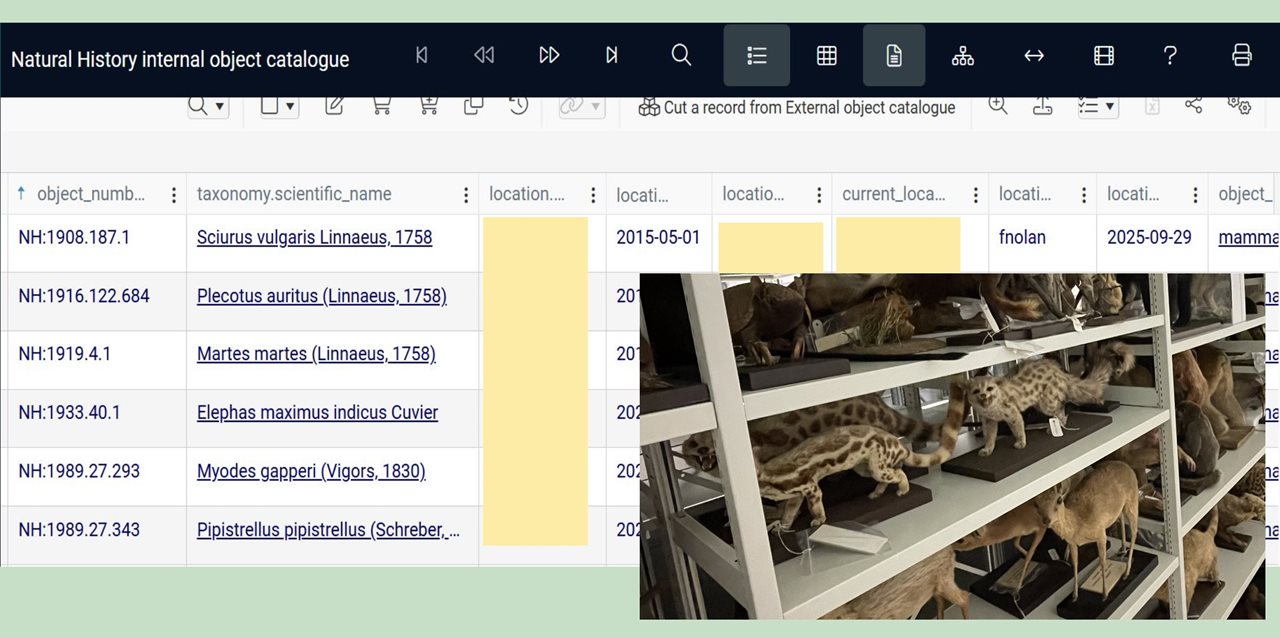
Task: Open the media filmstrip view
Action: (1104, 56)
